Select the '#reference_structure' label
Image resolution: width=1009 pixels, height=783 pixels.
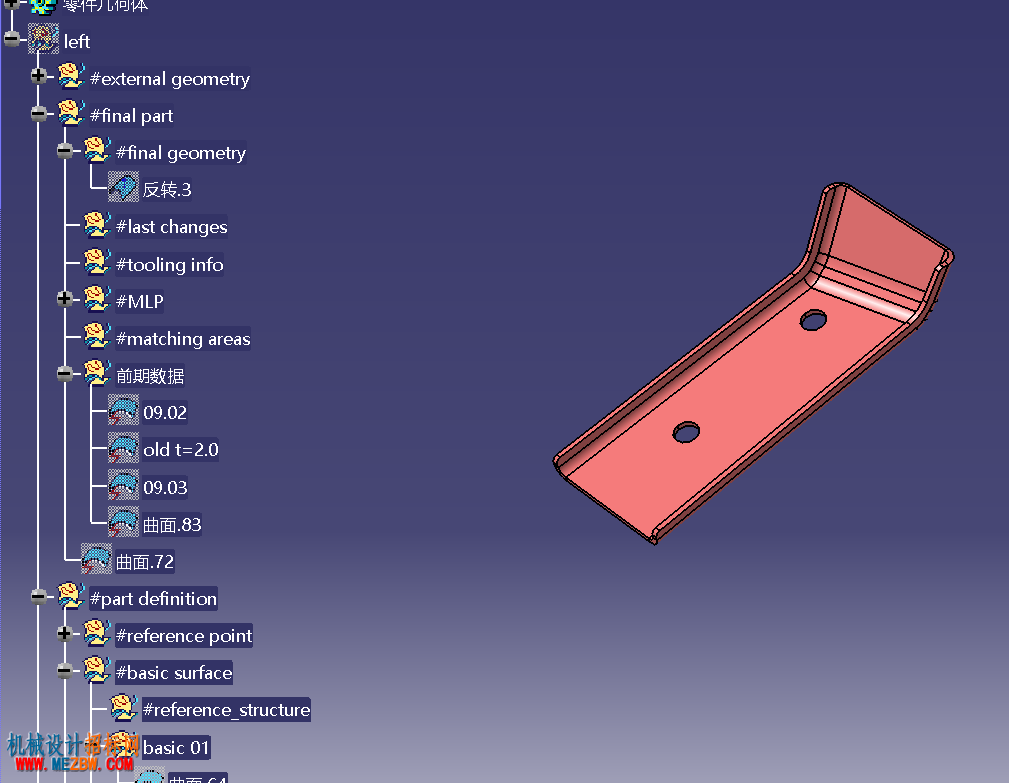pyautogui.click(x=226, y=710)
